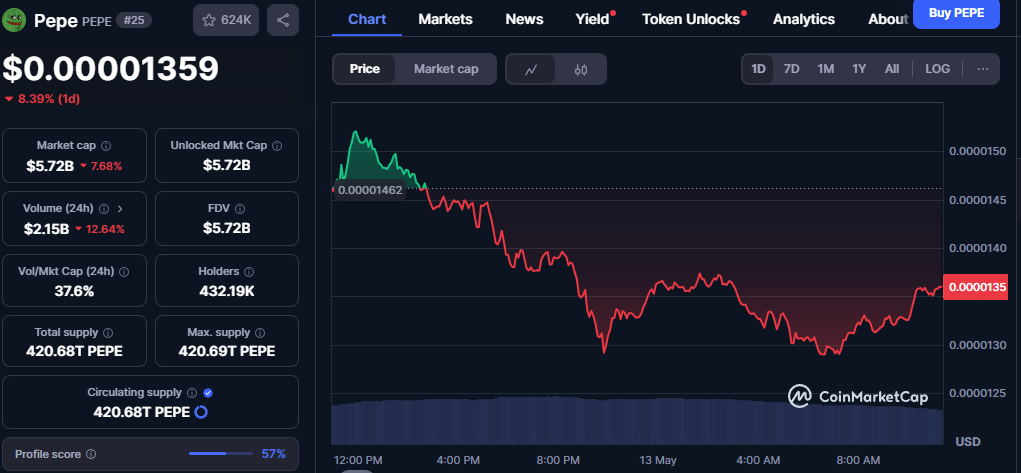Viewport: 1021px width, 473px height.
Task: Open the Analytics tab
Action: 804,19
